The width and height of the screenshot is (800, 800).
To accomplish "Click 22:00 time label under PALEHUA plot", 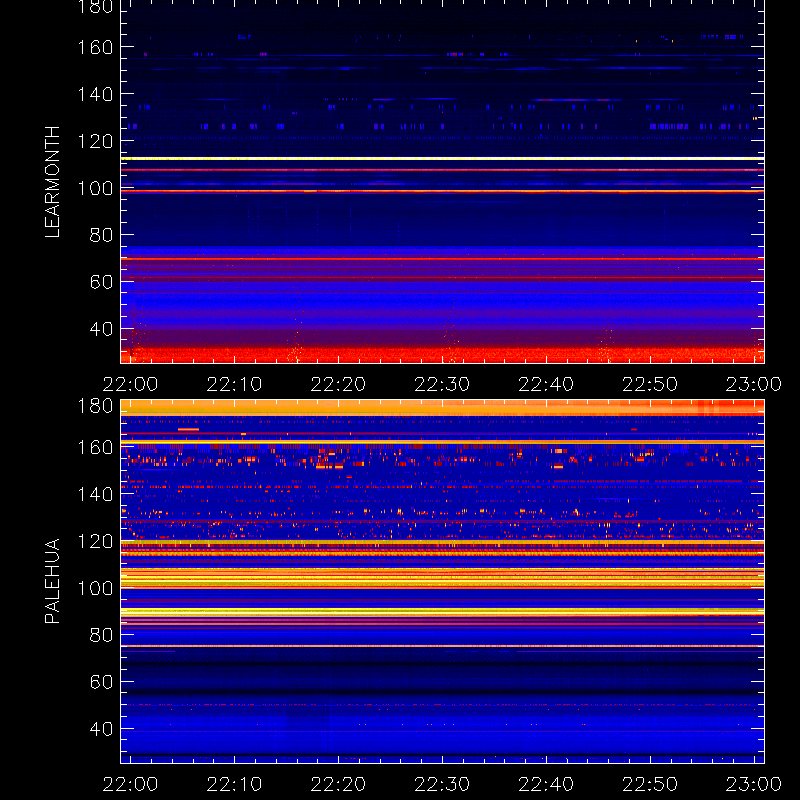I will click(x=130, y=784).
